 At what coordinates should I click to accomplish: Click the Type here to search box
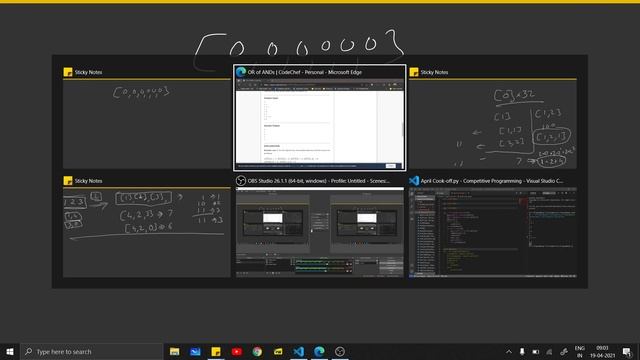click(92, 351)
